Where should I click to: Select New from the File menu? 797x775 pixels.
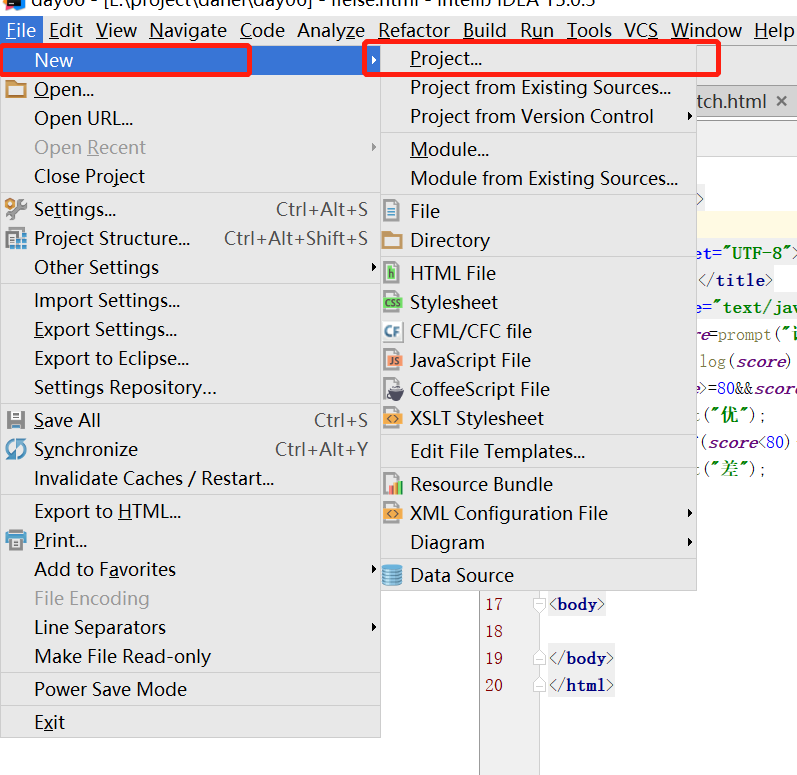(191, 60)
